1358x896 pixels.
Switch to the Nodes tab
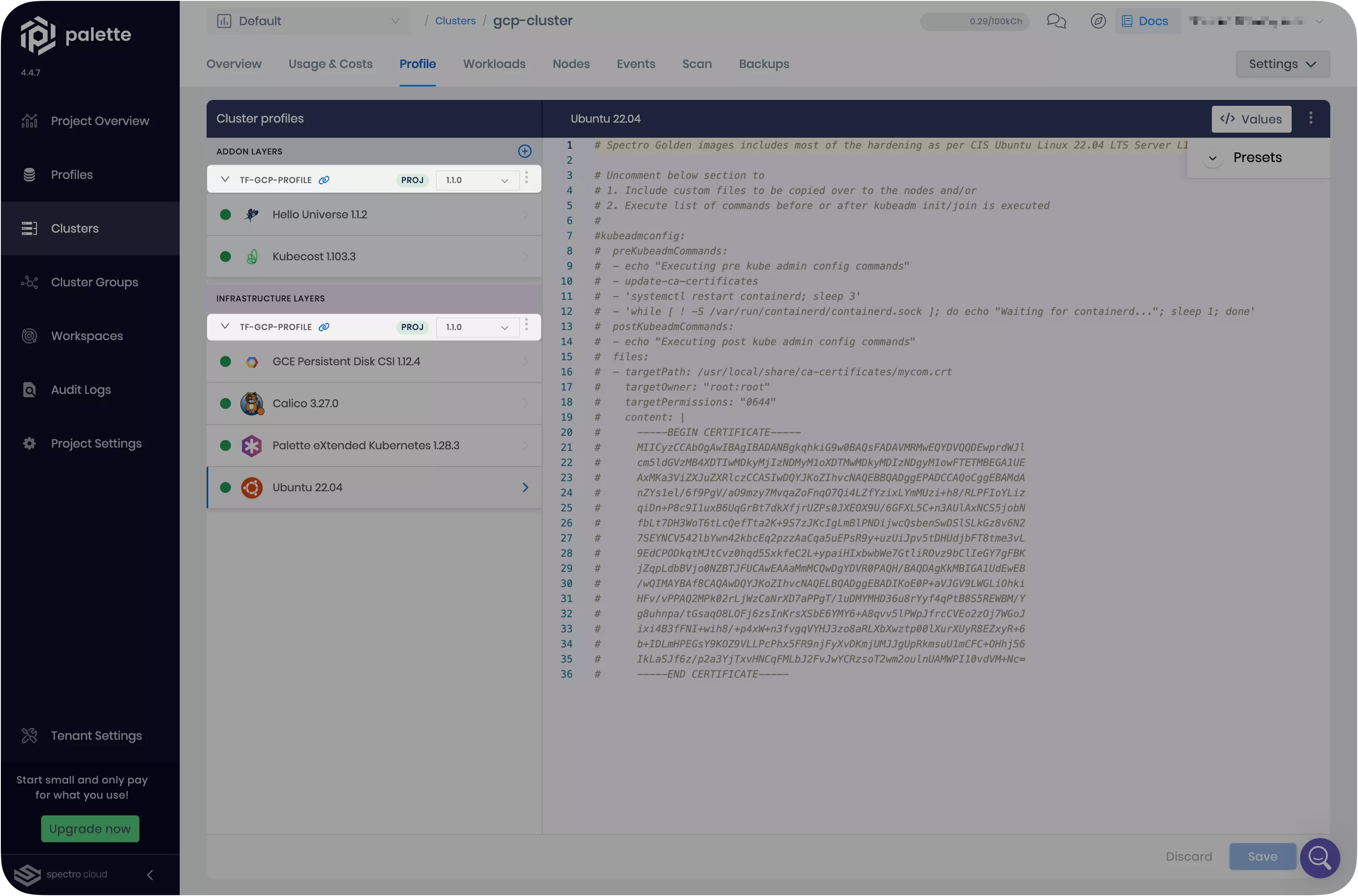[x=571, y=63]
